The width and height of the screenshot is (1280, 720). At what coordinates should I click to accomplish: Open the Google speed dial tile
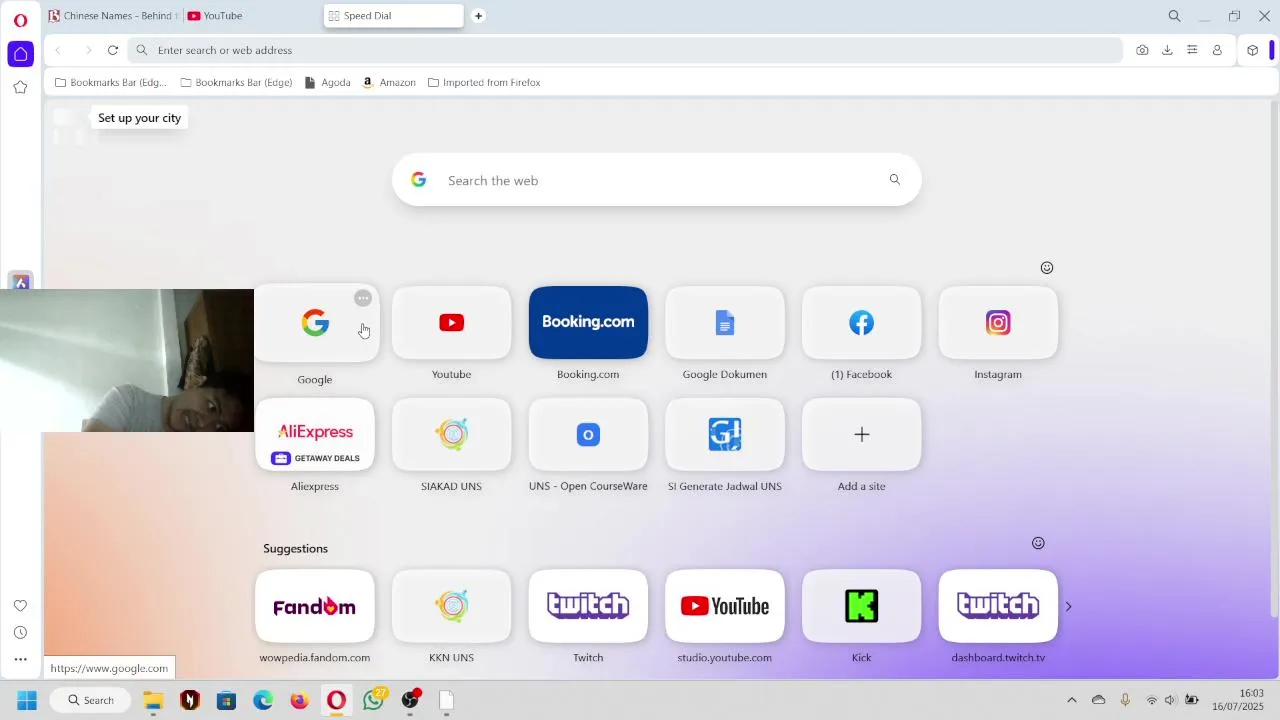click(315, 324)
